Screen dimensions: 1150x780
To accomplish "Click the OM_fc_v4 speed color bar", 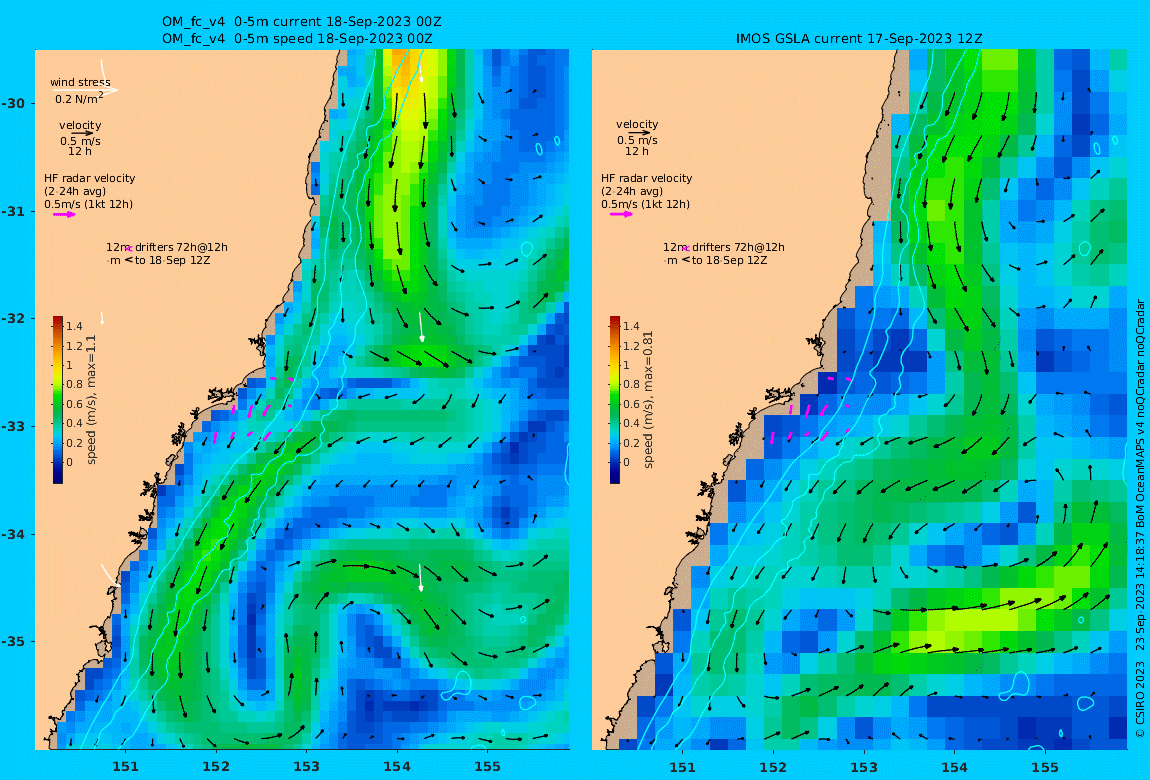I will [x=58, y=400].
